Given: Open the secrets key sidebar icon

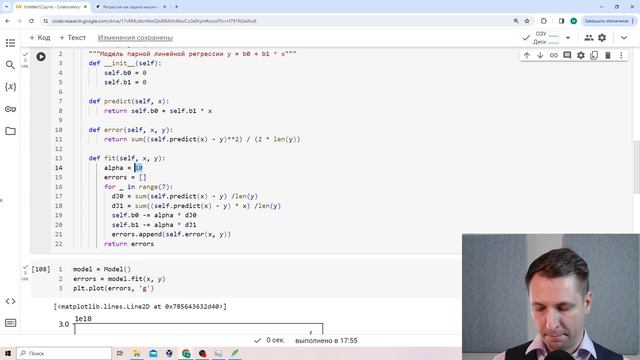Looking at the screenshot, I should pyautogui.click(x=10, y=109).
